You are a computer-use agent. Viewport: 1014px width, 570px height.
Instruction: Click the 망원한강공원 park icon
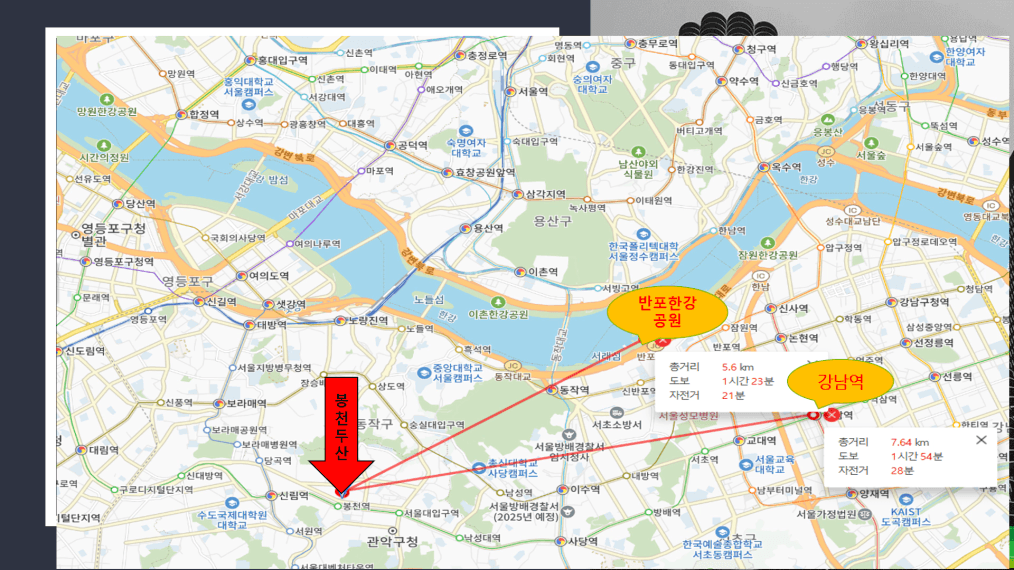pos(107,100)
